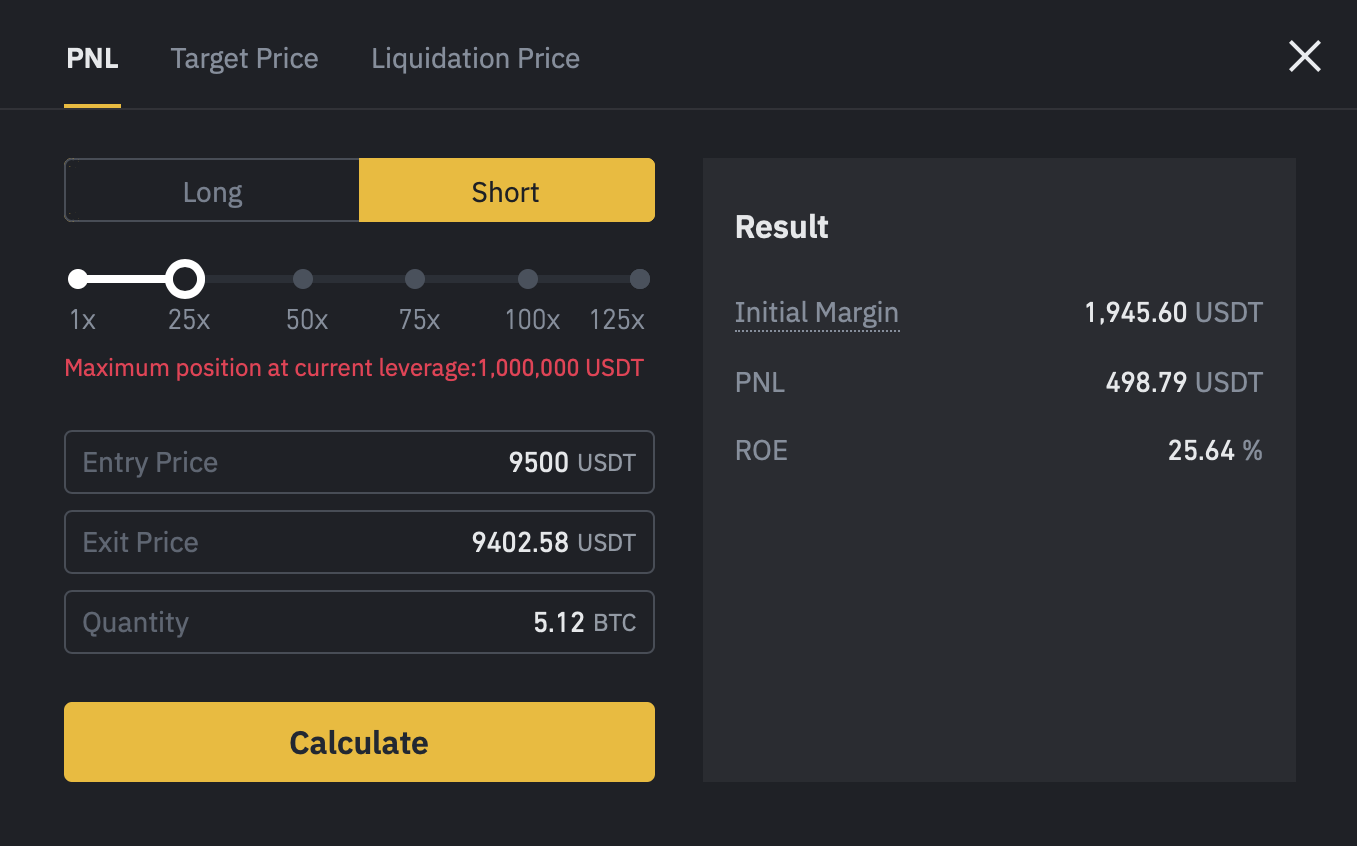Click the Entry Price input field
The image size is (1357, 846).
point(359,462)
